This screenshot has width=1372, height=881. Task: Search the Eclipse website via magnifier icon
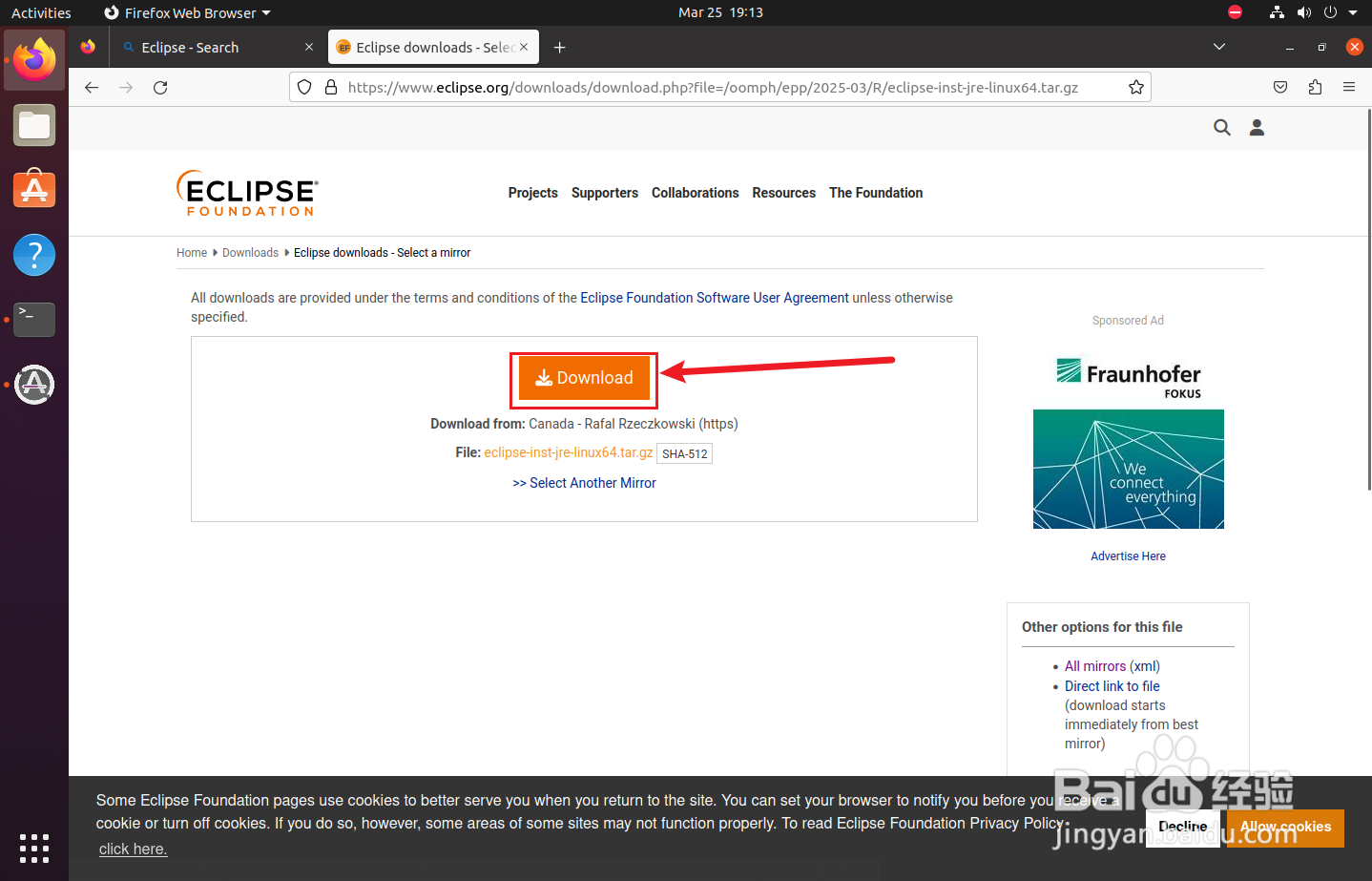click(x=1222, y=127)
